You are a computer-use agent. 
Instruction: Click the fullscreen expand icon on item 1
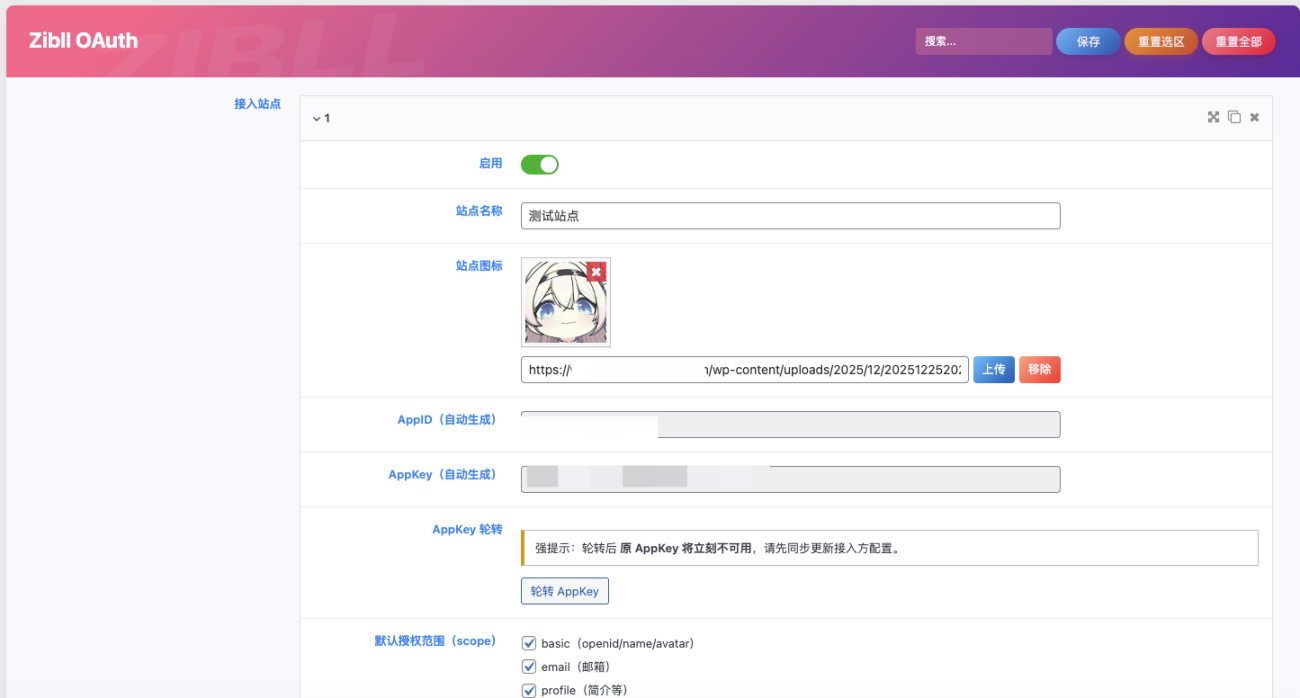(1213, 117)
